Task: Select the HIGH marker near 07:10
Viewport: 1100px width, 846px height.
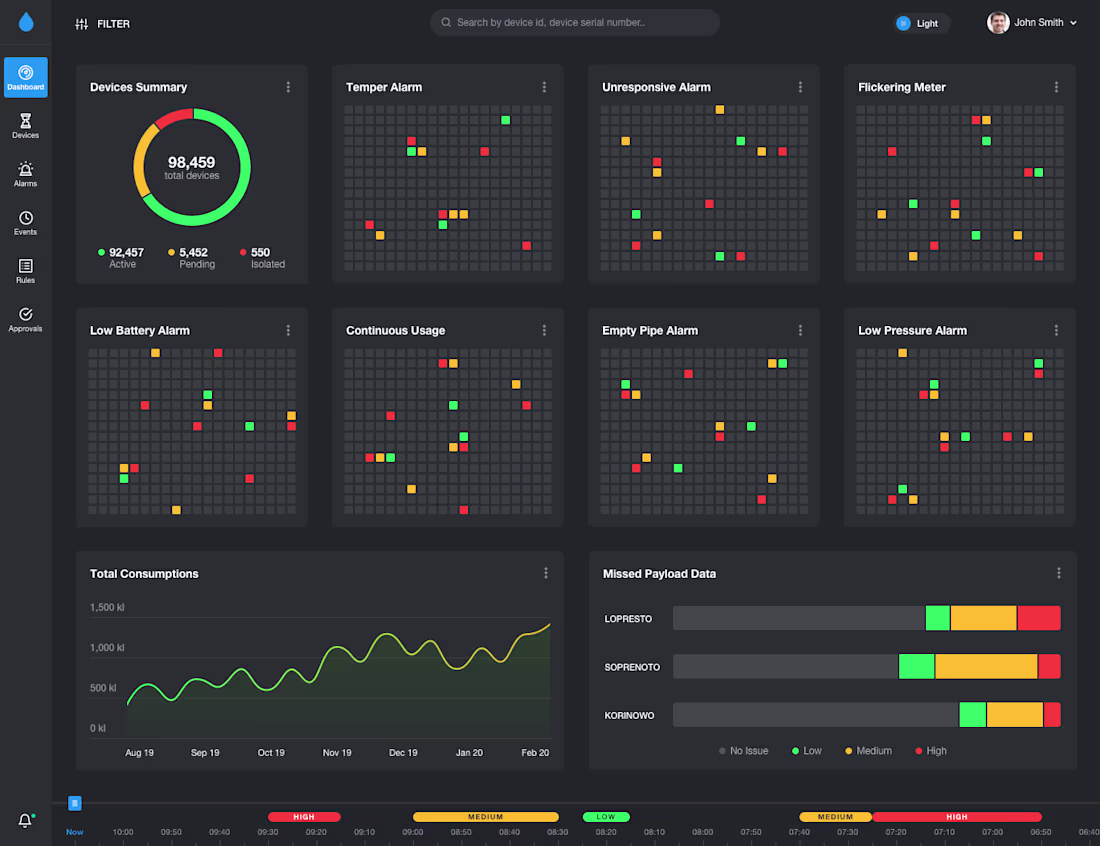Action: (957, 817)
